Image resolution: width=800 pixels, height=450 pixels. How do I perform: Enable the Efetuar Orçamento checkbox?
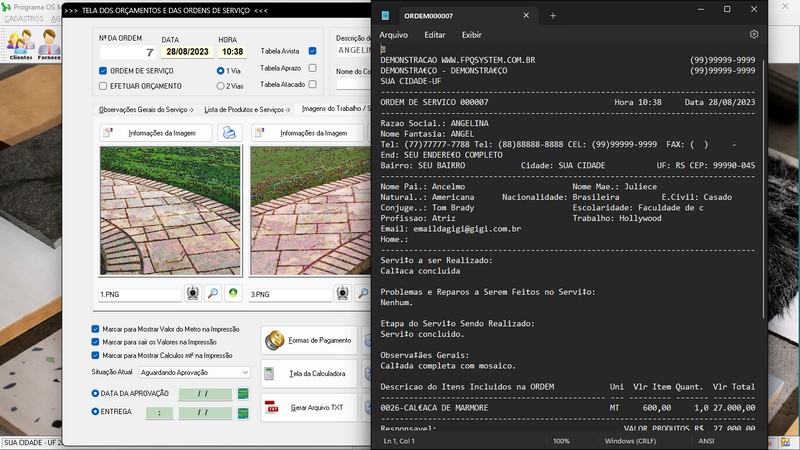[x=103, y=87]
